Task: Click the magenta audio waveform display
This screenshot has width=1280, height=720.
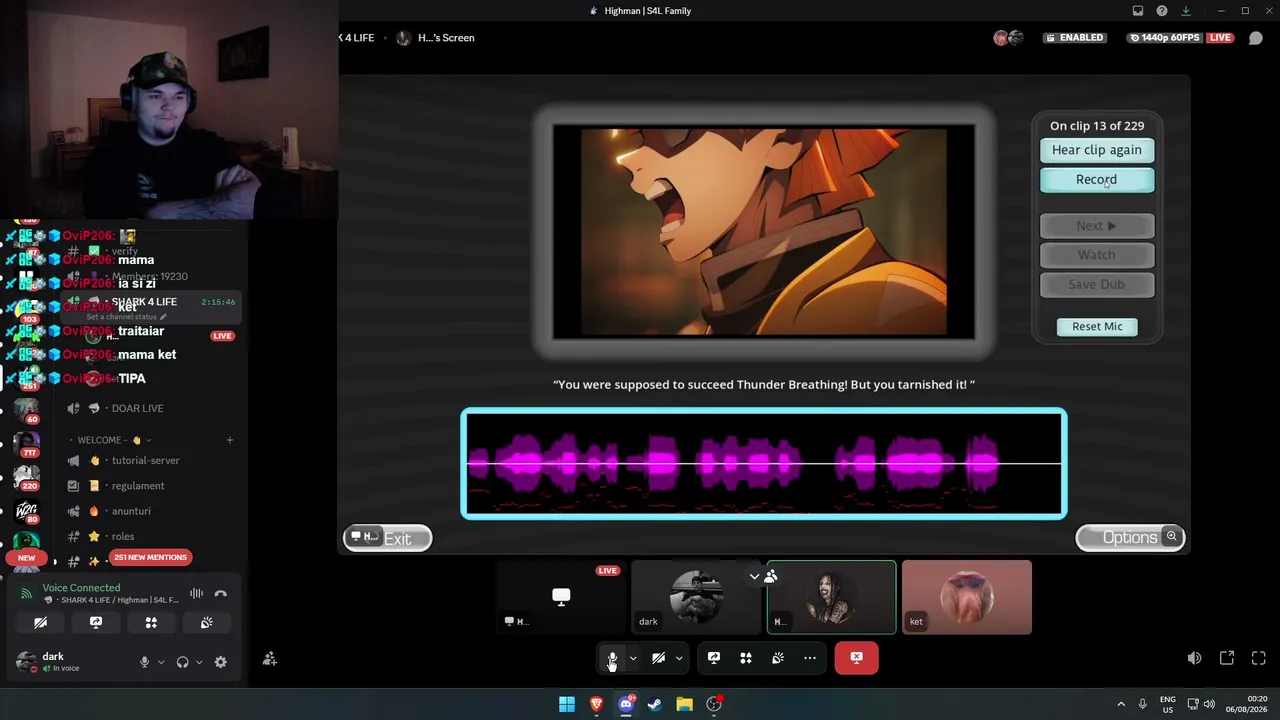Action: point(764,464)
